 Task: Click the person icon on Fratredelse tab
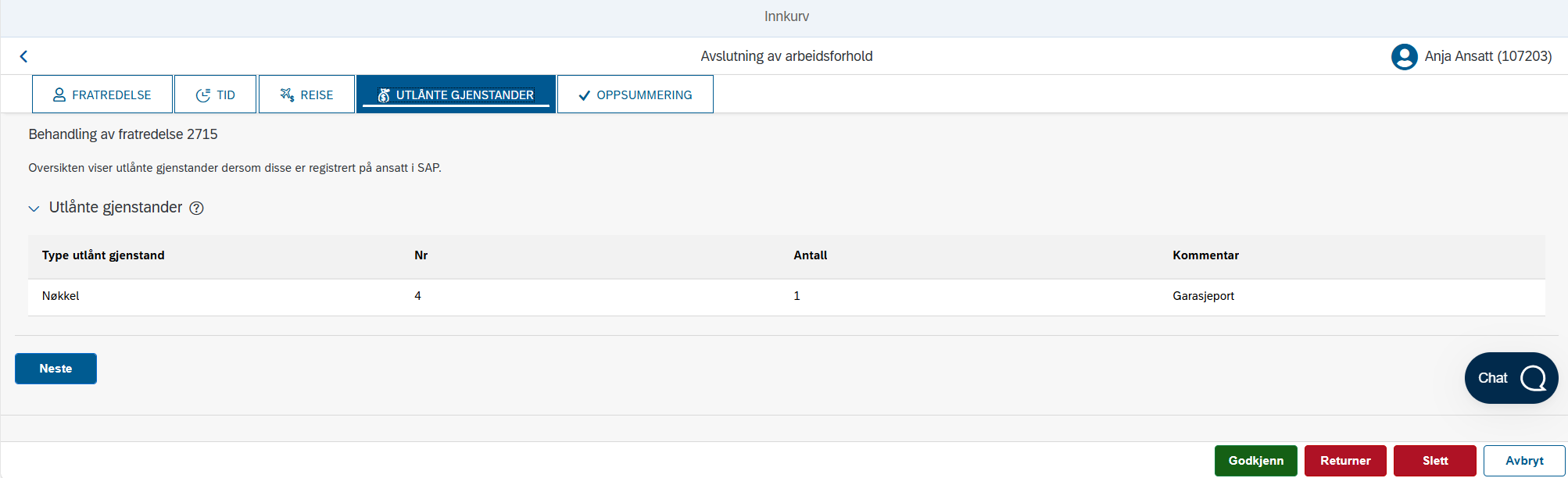pyautogui.click(x=59, y=95)
